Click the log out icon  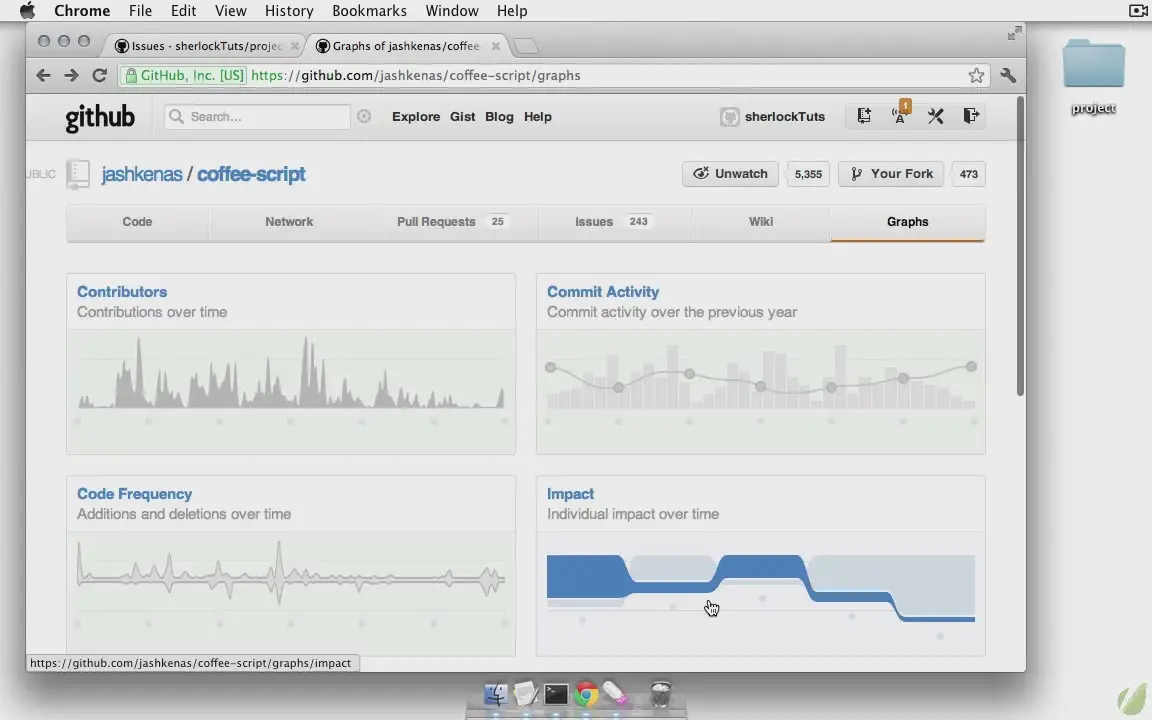tap(971, 115)
